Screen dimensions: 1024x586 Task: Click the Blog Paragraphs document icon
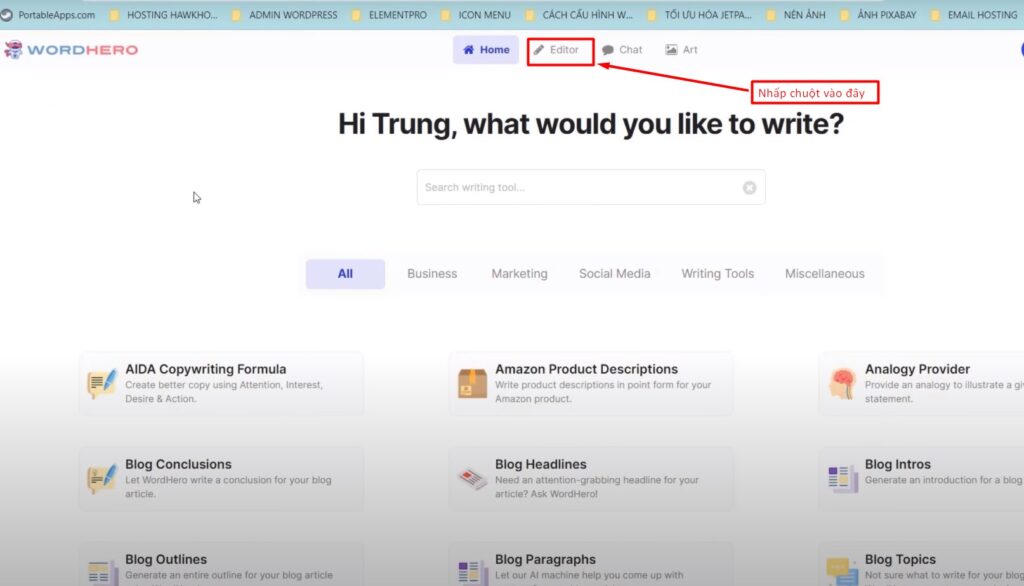coord(472,573)
